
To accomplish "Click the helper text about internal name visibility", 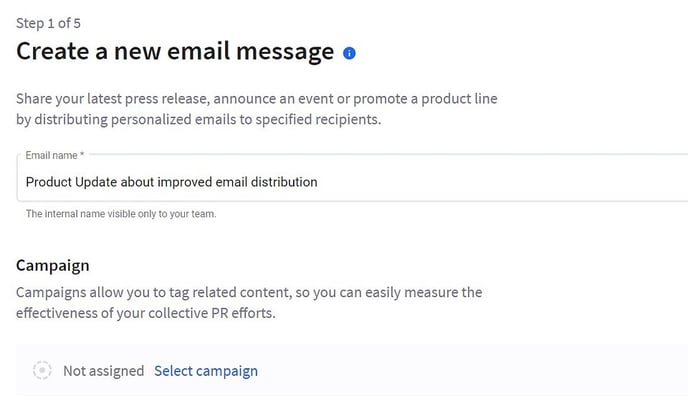I will [x=121, y=214].
